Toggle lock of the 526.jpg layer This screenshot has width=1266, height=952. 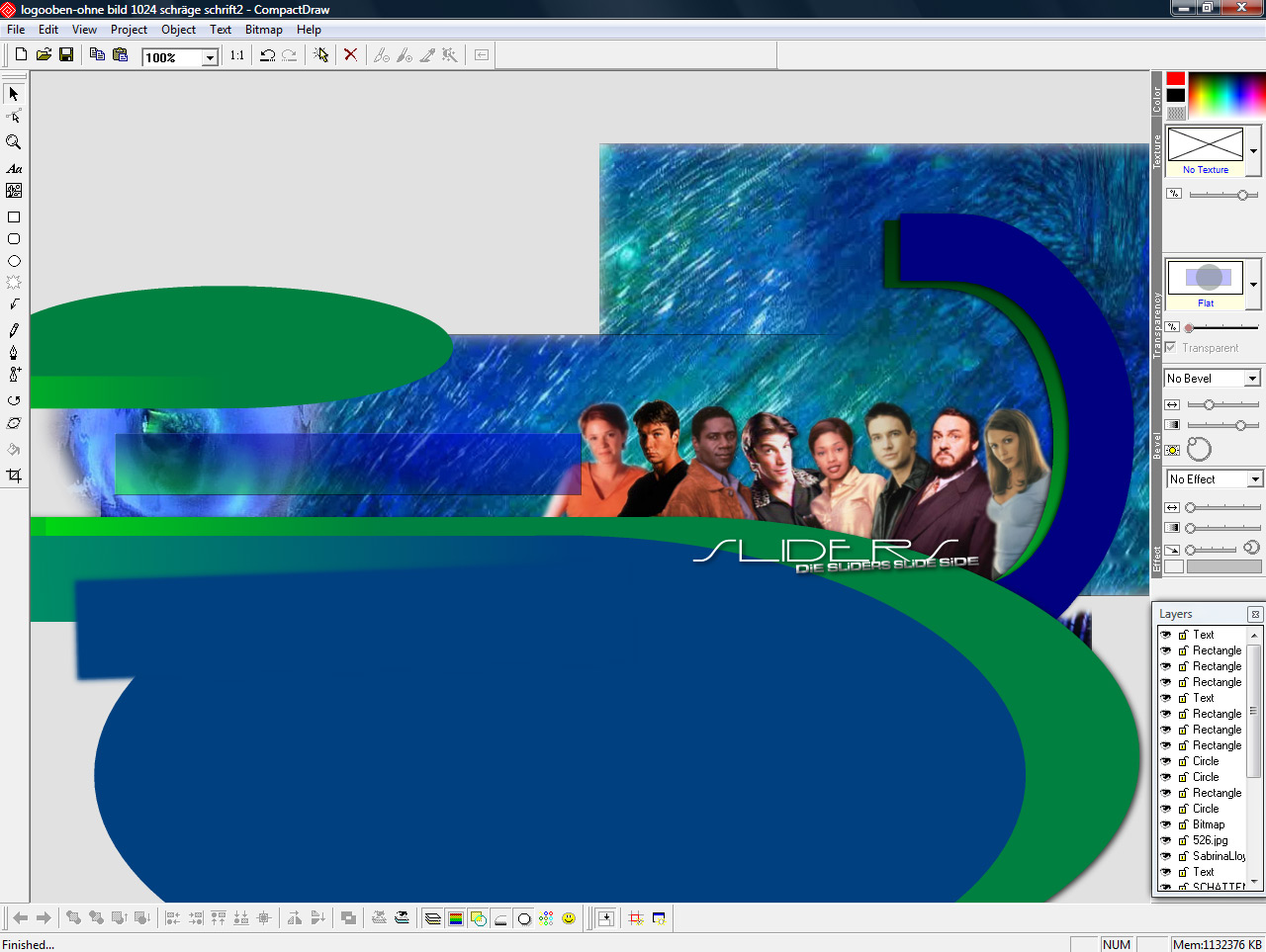point(1183,840)
